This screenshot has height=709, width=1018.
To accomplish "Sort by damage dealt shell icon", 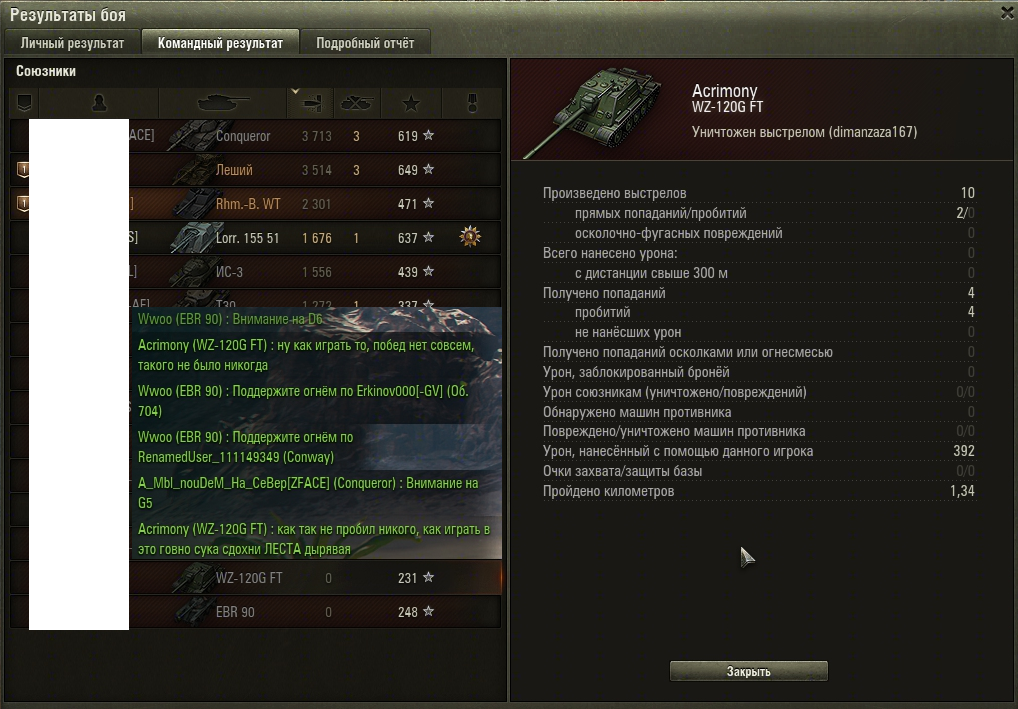I will point(310,103).
